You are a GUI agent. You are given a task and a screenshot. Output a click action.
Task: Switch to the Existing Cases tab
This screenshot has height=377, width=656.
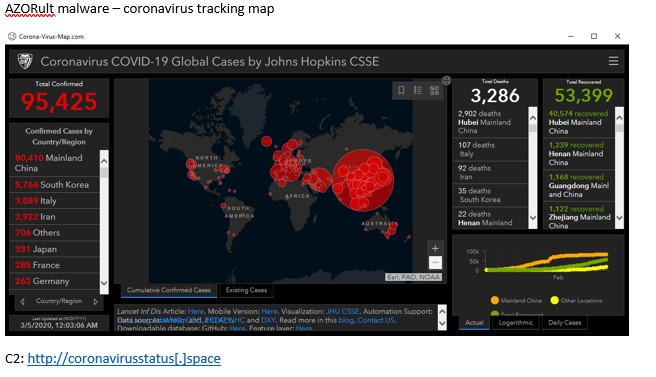[246, 290]
